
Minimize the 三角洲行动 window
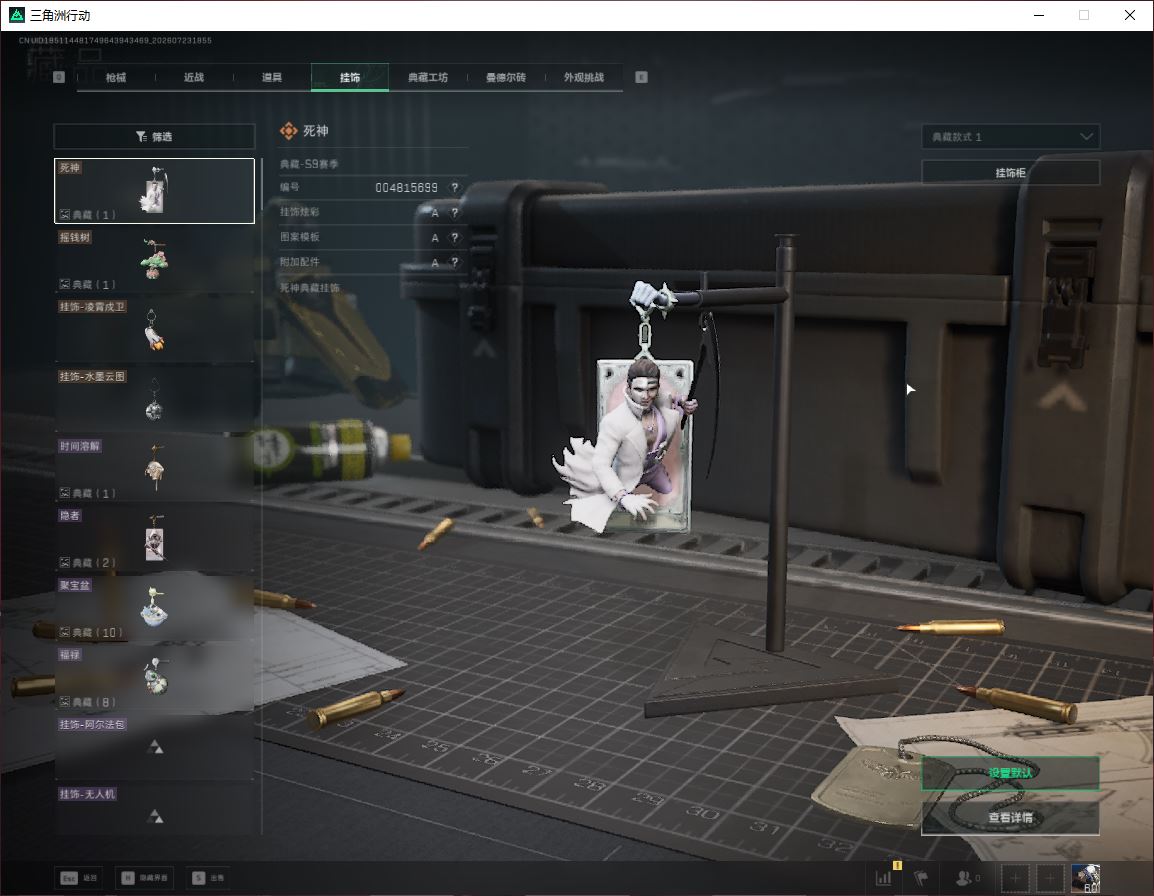click(1039, 15)
